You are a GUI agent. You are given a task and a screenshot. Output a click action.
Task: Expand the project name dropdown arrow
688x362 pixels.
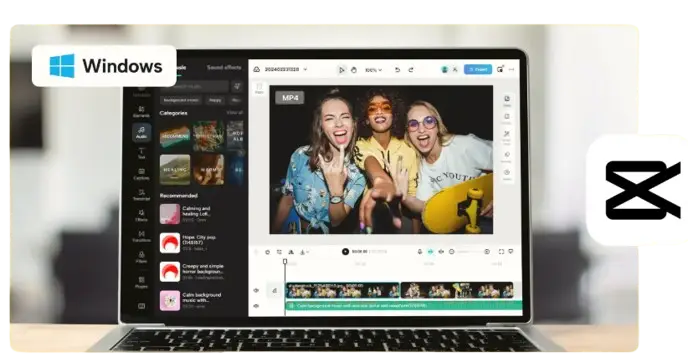[305, 69]
